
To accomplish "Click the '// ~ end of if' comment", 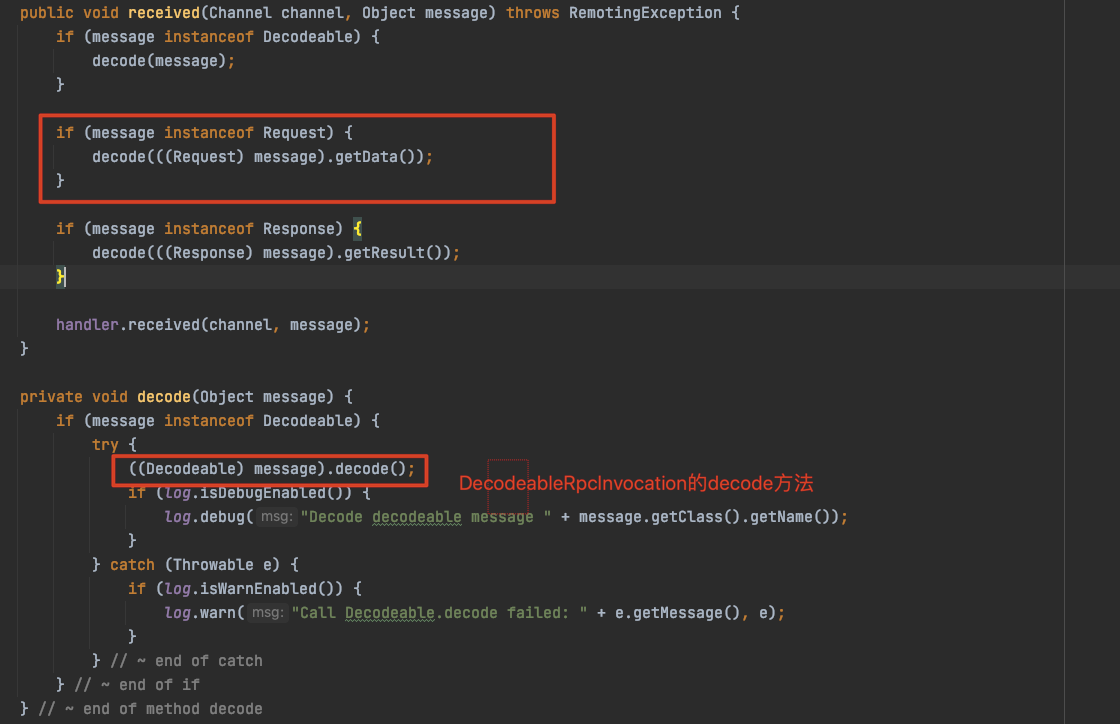I will pos(137,685).
